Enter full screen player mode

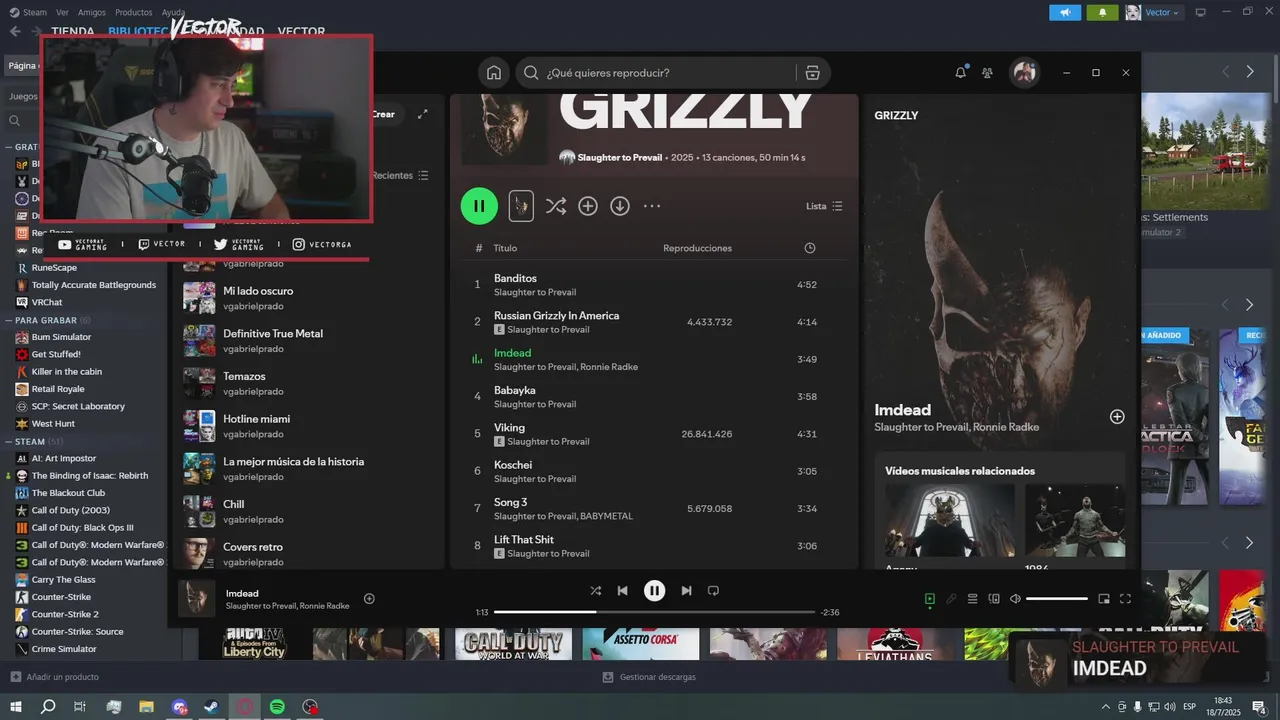click(x=1125, y=599)
